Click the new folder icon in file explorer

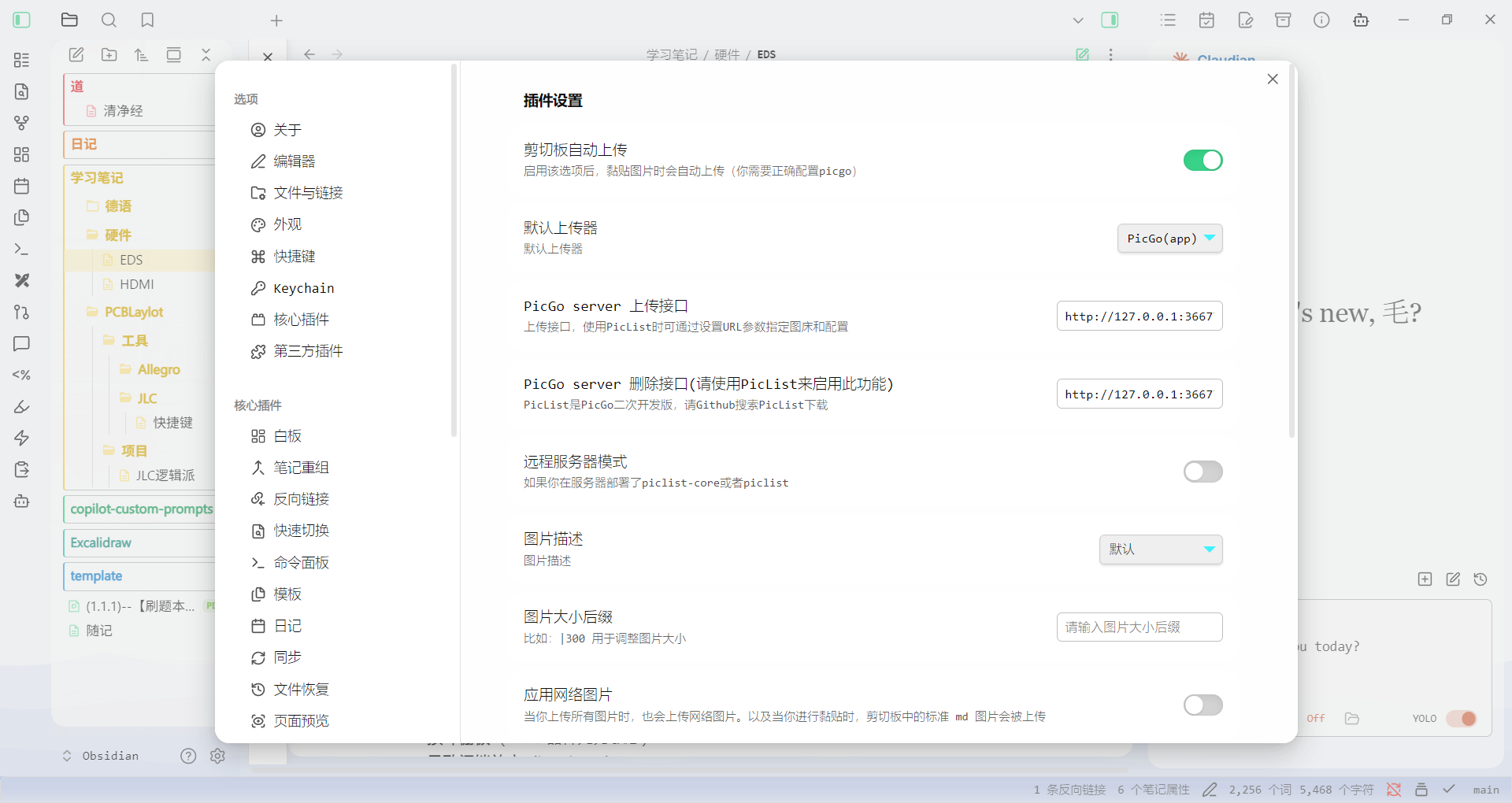109,54
